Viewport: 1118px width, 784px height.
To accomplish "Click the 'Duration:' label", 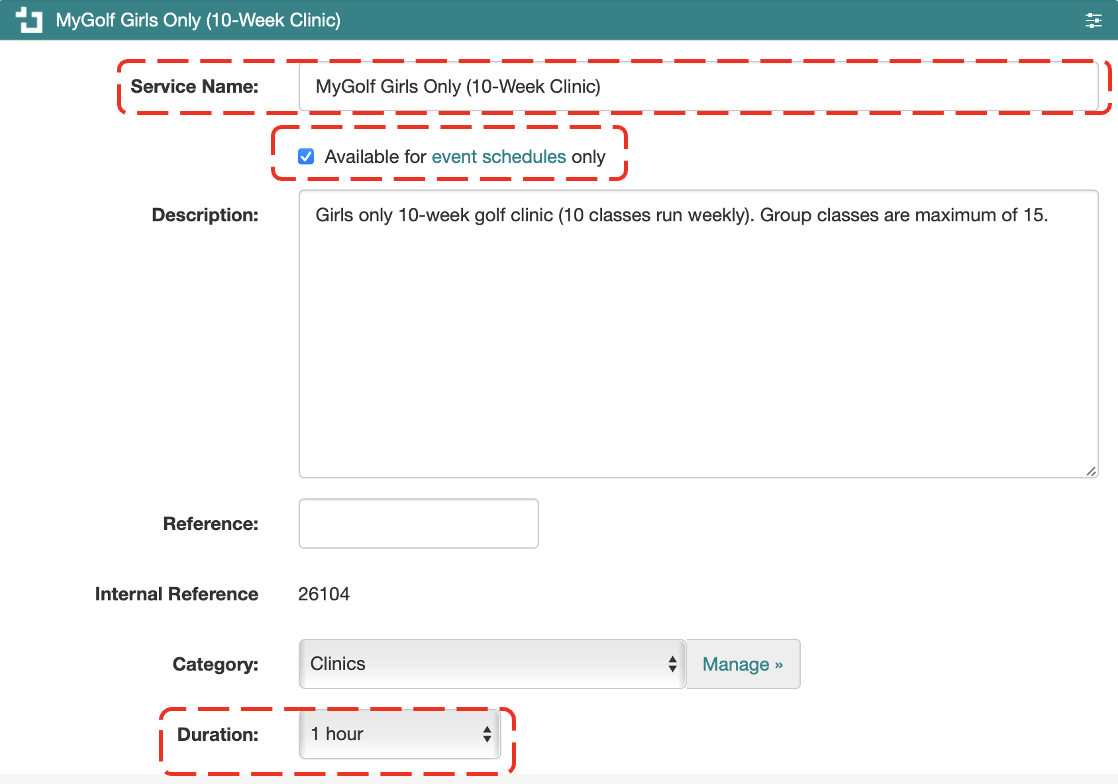I will tap(217, 734).
